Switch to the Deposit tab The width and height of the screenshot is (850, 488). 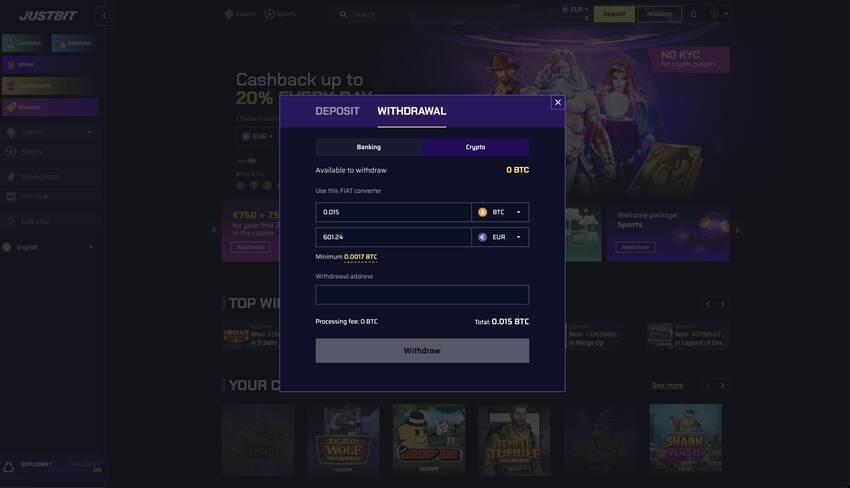(x=337, y=111)
